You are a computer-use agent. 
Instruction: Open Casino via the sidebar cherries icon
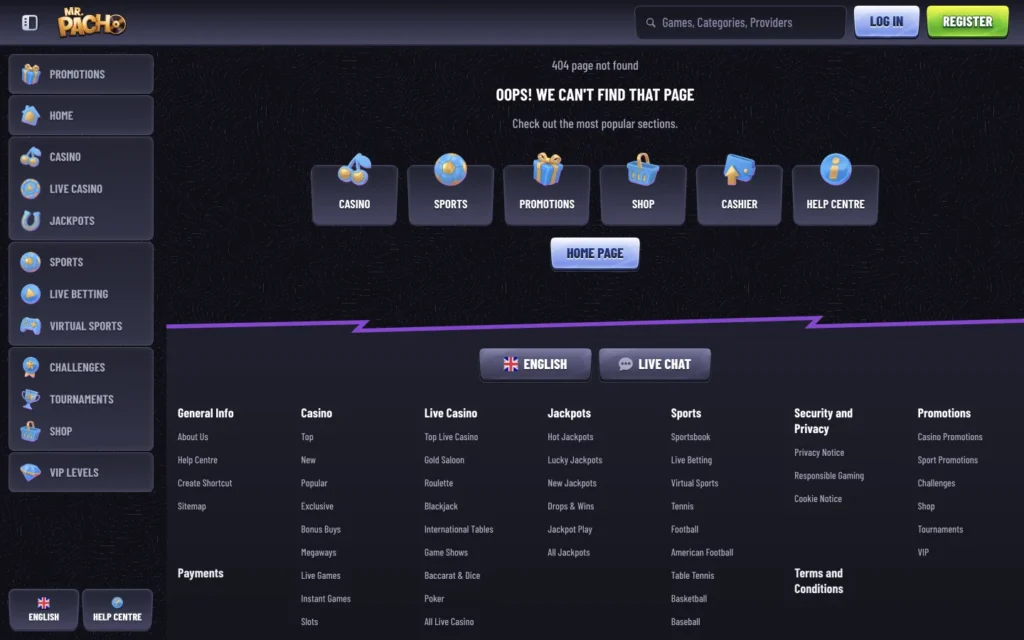(31, 157)
